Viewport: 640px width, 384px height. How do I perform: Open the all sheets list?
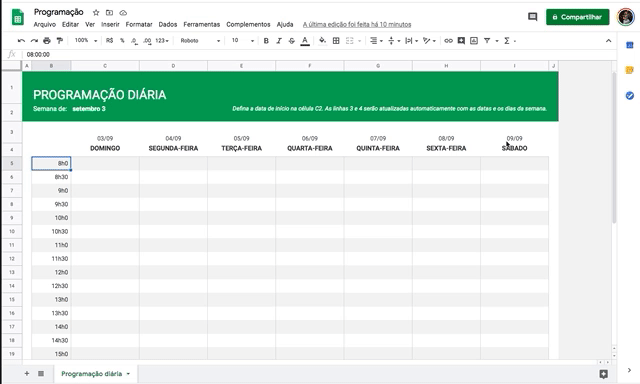[41, 373]
